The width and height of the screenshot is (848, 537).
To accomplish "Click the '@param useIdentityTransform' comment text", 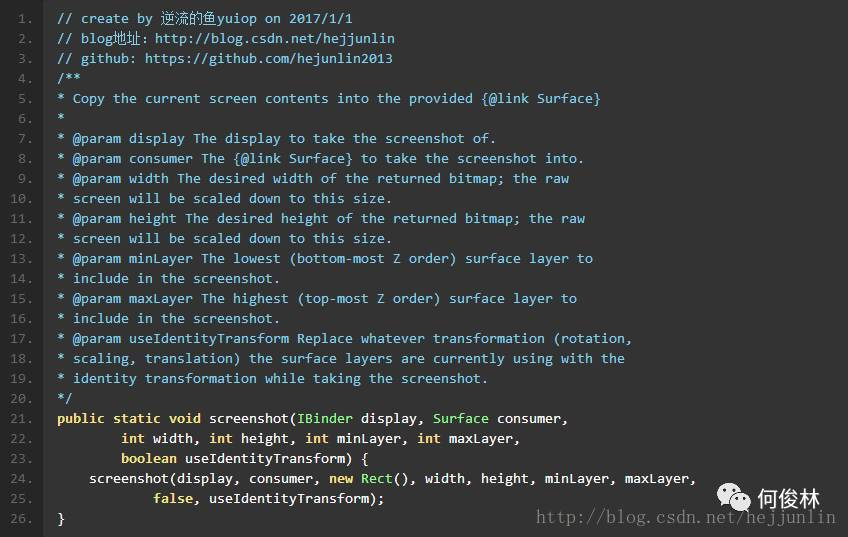I will click(x=181, y=339).
